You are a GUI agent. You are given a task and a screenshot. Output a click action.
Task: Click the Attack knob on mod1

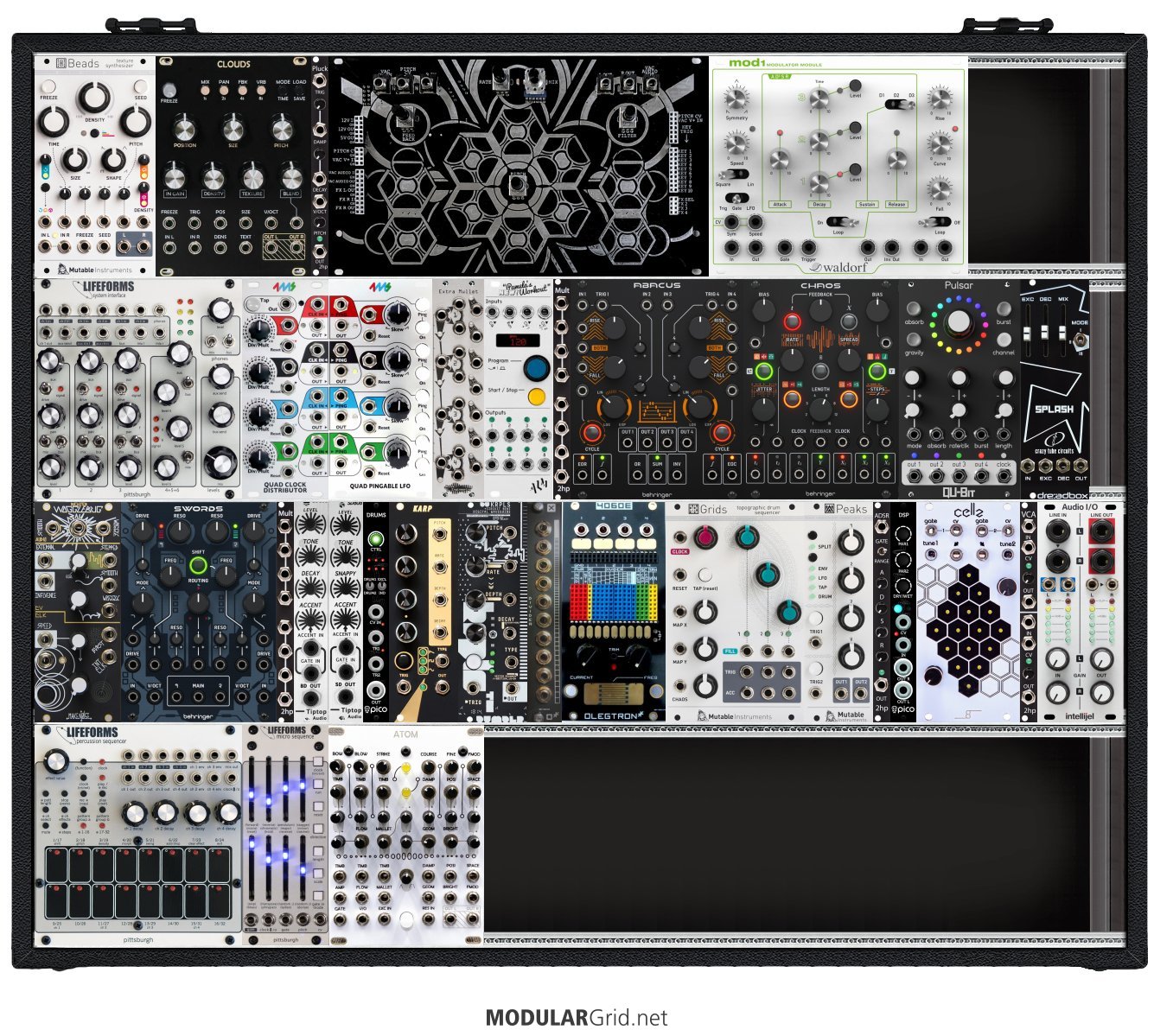pos(780,162)
